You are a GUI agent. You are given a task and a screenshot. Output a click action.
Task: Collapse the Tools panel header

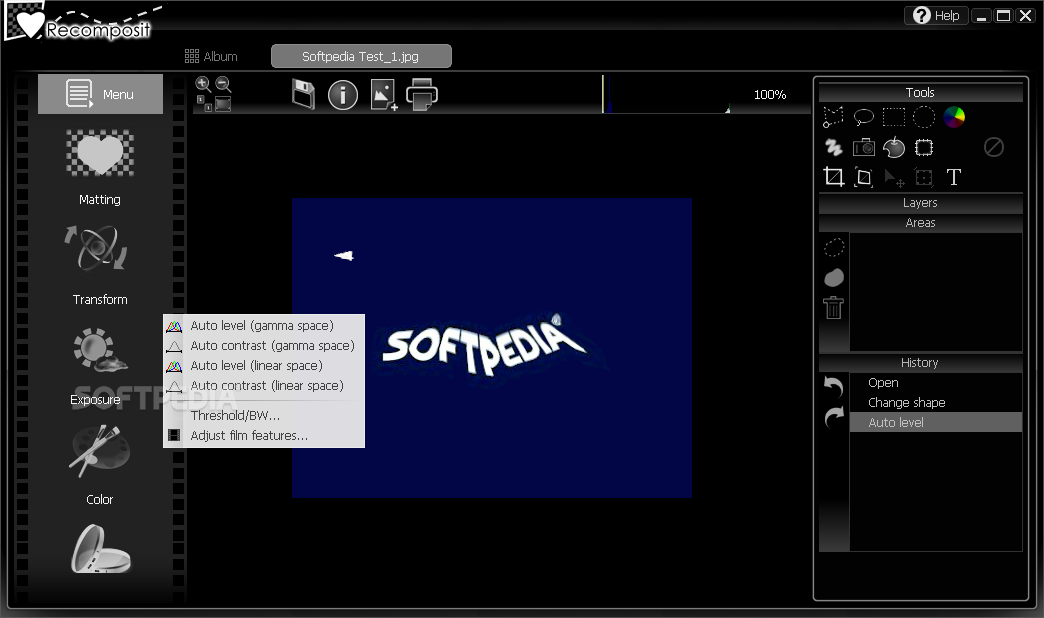[920, 93]
